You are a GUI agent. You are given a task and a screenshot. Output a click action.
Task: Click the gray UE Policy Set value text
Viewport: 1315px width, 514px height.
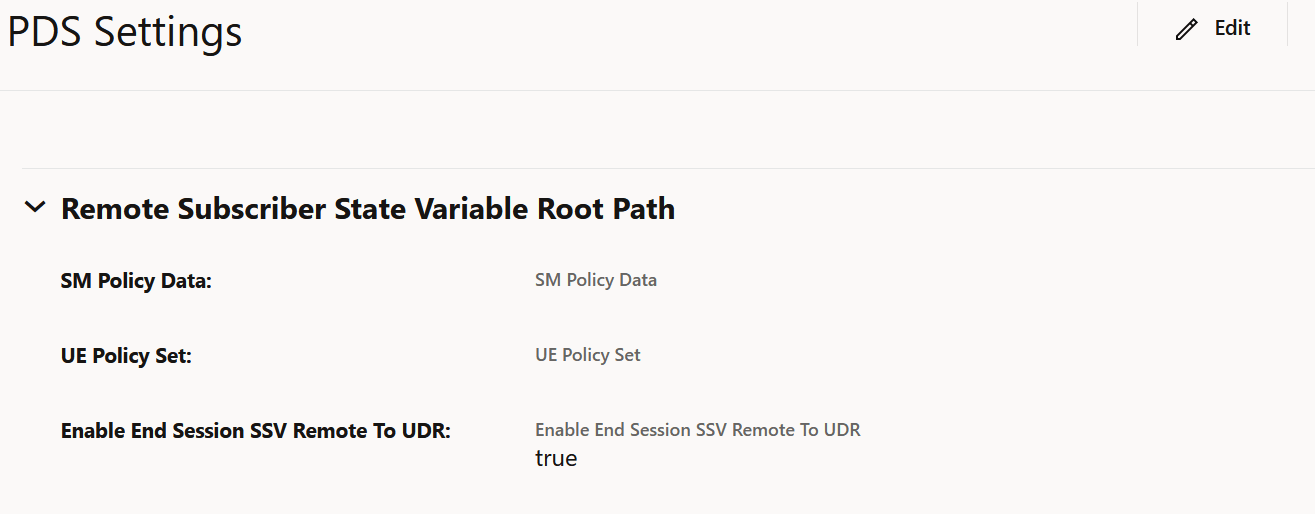click(588, 355)
